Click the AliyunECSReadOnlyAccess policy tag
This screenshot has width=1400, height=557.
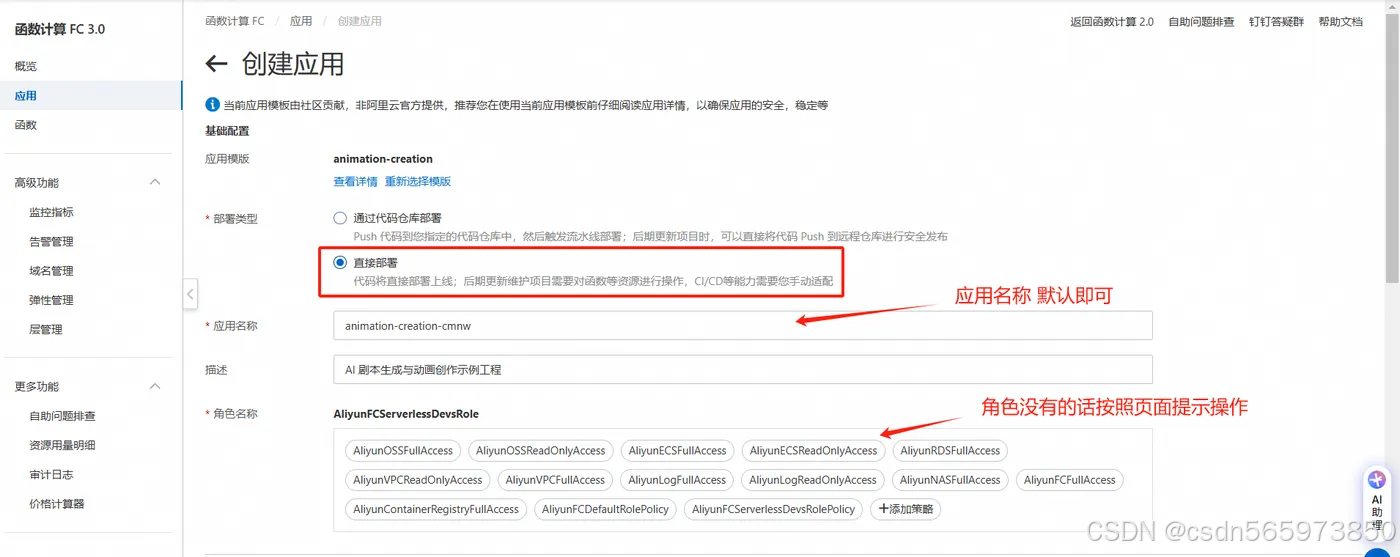click(x=814, y=450)
